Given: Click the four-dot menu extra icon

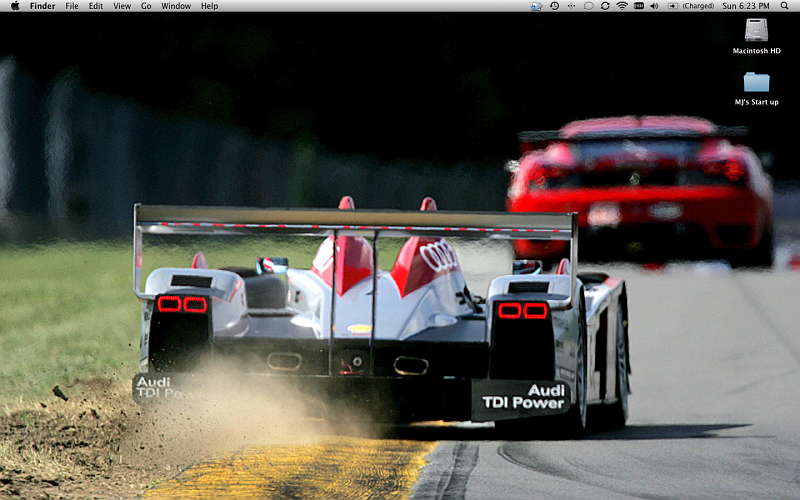Looking at the screenshot, I should 571,6.
